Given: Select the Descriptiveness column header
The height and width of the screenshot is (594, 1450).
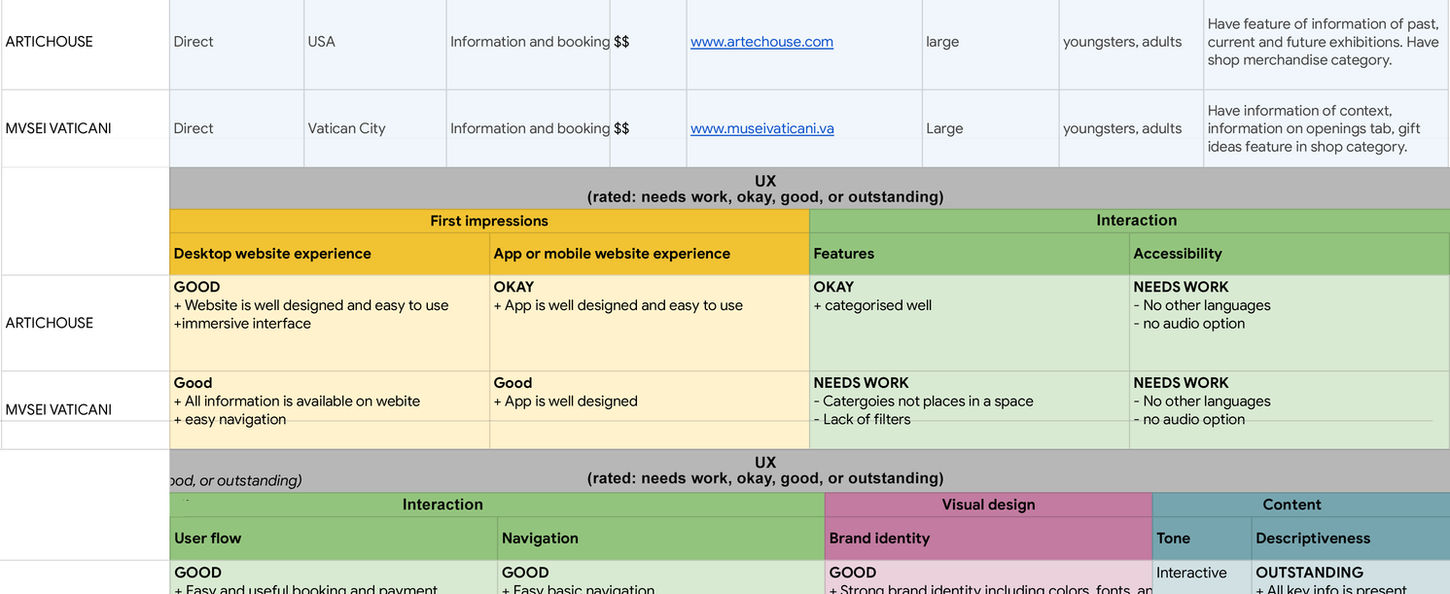Looking at the screenshot, I should tap(1350, 538).
